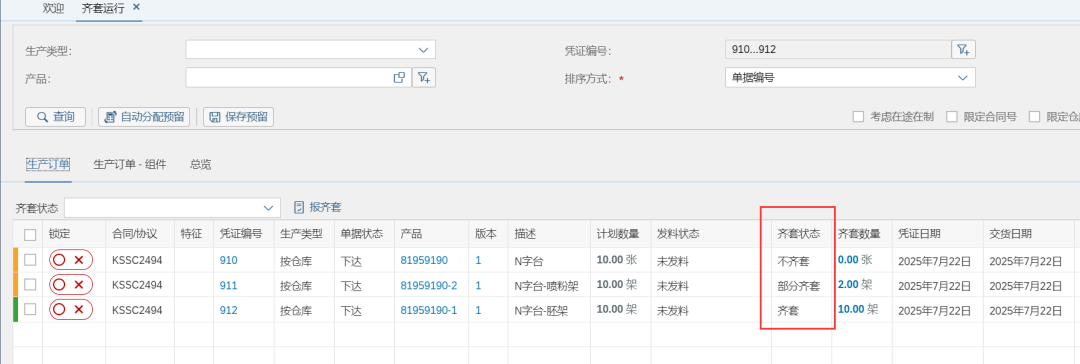Switch to the 总览 tab

click(x=200, y=164)
